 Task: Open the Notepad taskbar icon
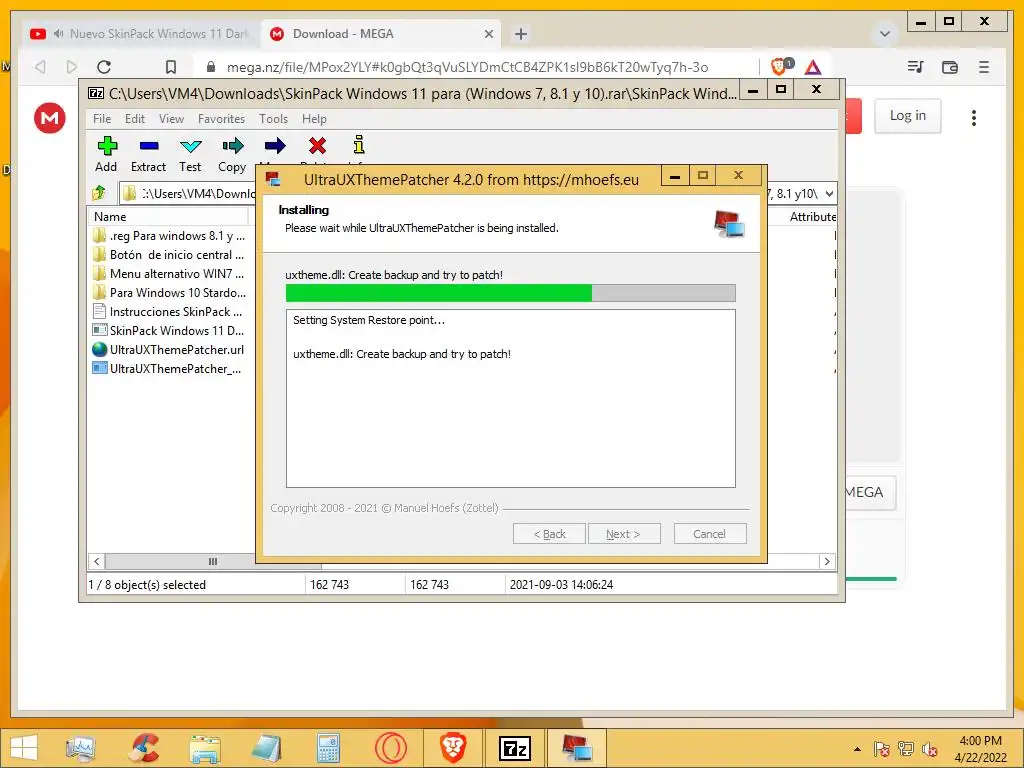coord(266,748)
